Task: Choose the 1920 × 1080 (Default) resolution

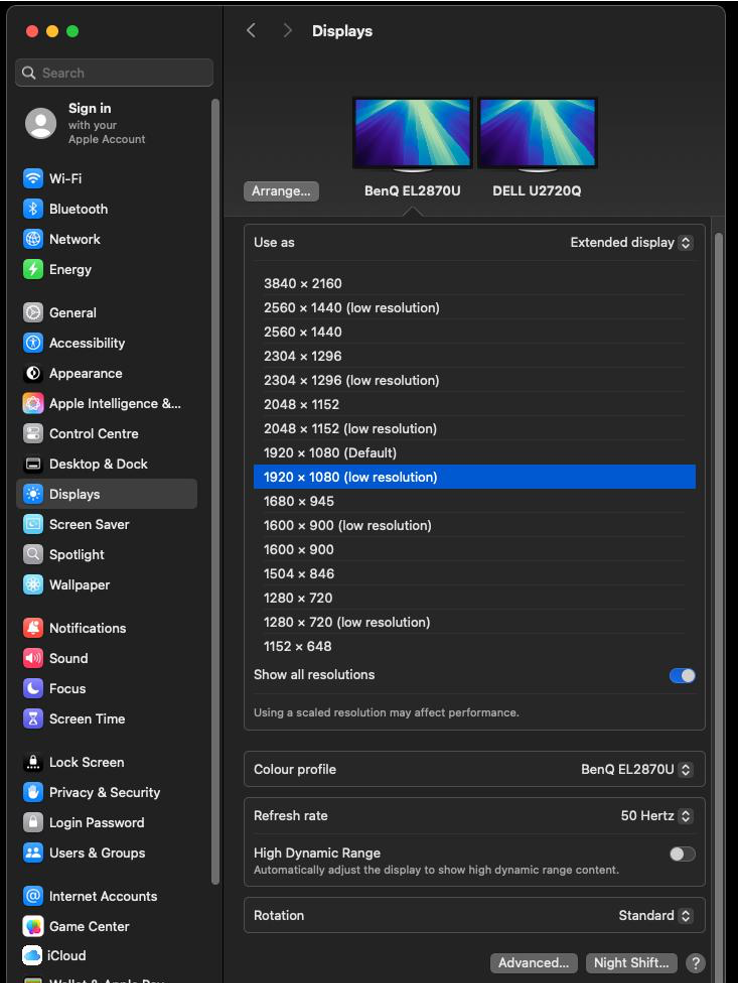Action: point(330,453)
